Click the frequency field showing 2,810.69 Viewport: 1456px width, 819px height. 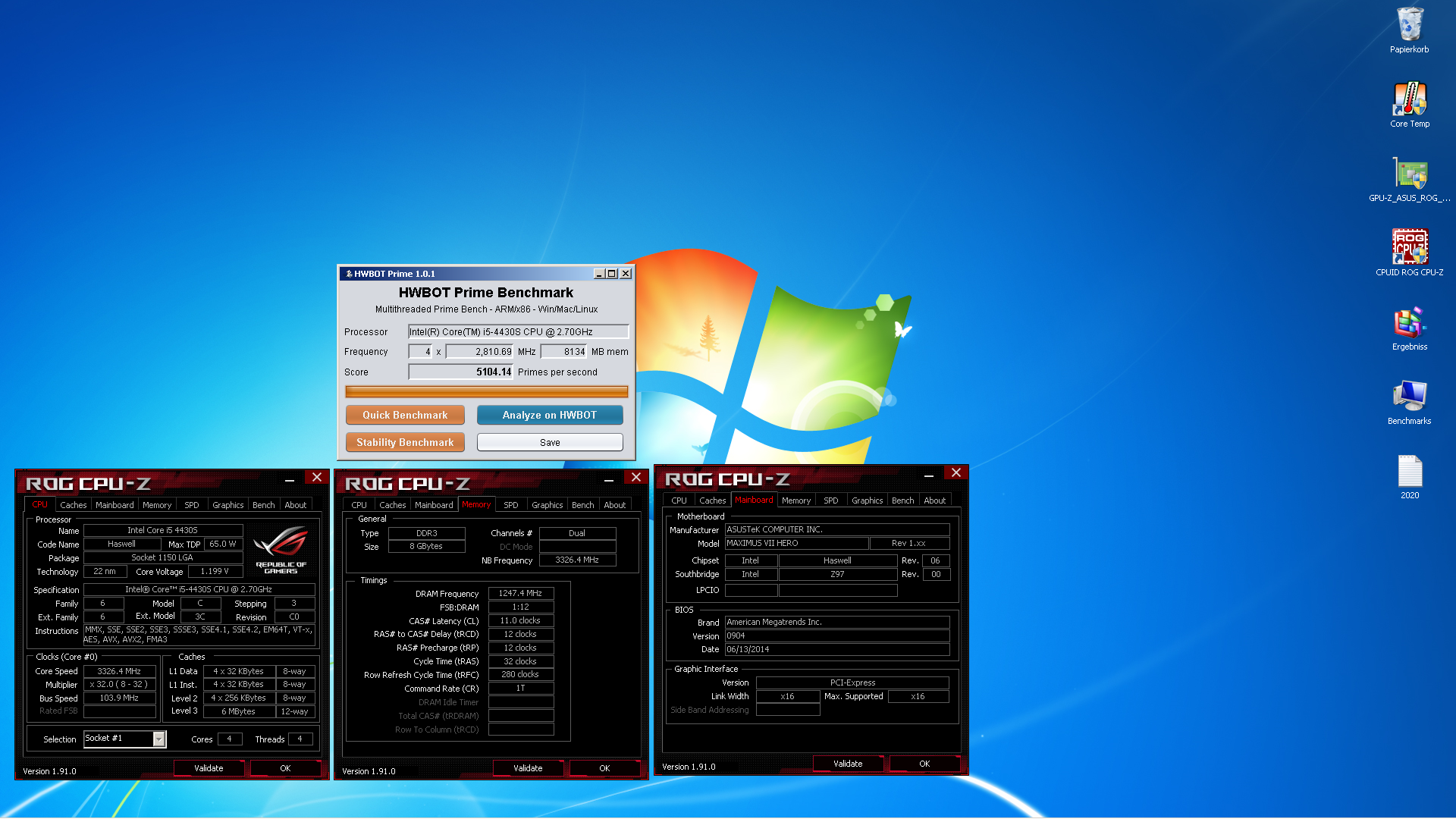coord(480,351)
